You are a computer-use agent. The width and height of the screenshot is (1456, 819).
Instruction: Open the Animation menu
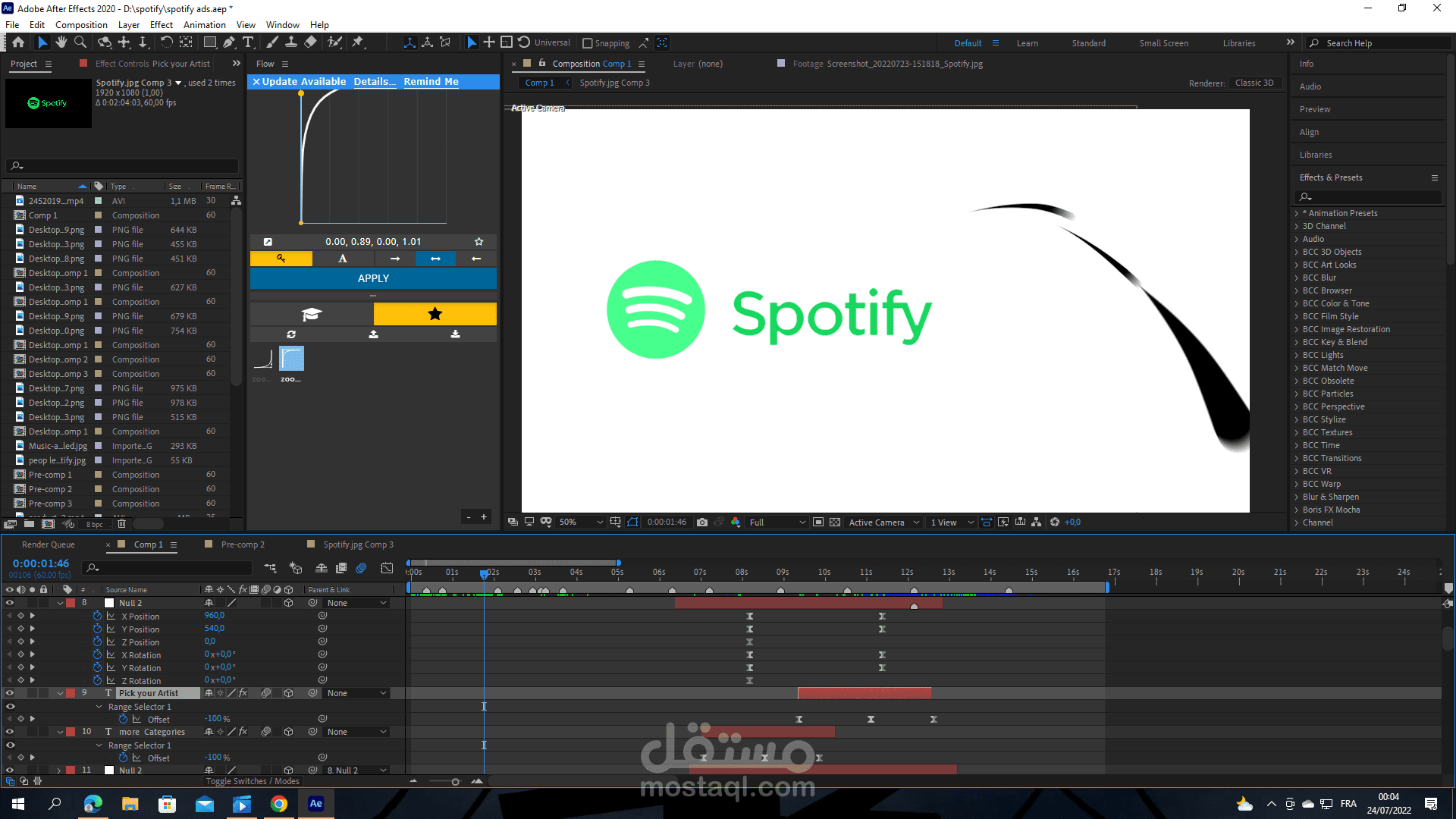coord(204,25)
